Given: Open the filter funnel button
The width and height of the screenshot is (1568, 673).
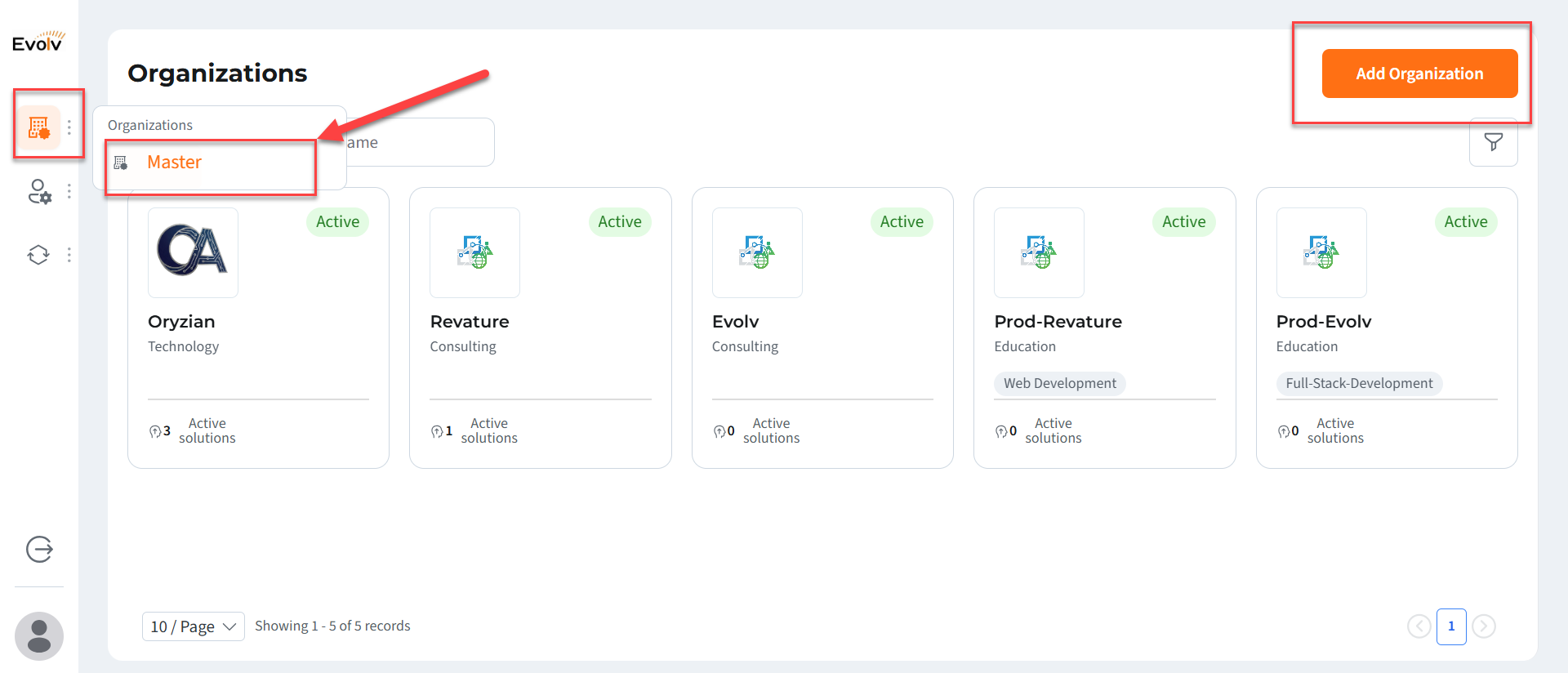Looking at the screenshot, I should (1494, 142).
